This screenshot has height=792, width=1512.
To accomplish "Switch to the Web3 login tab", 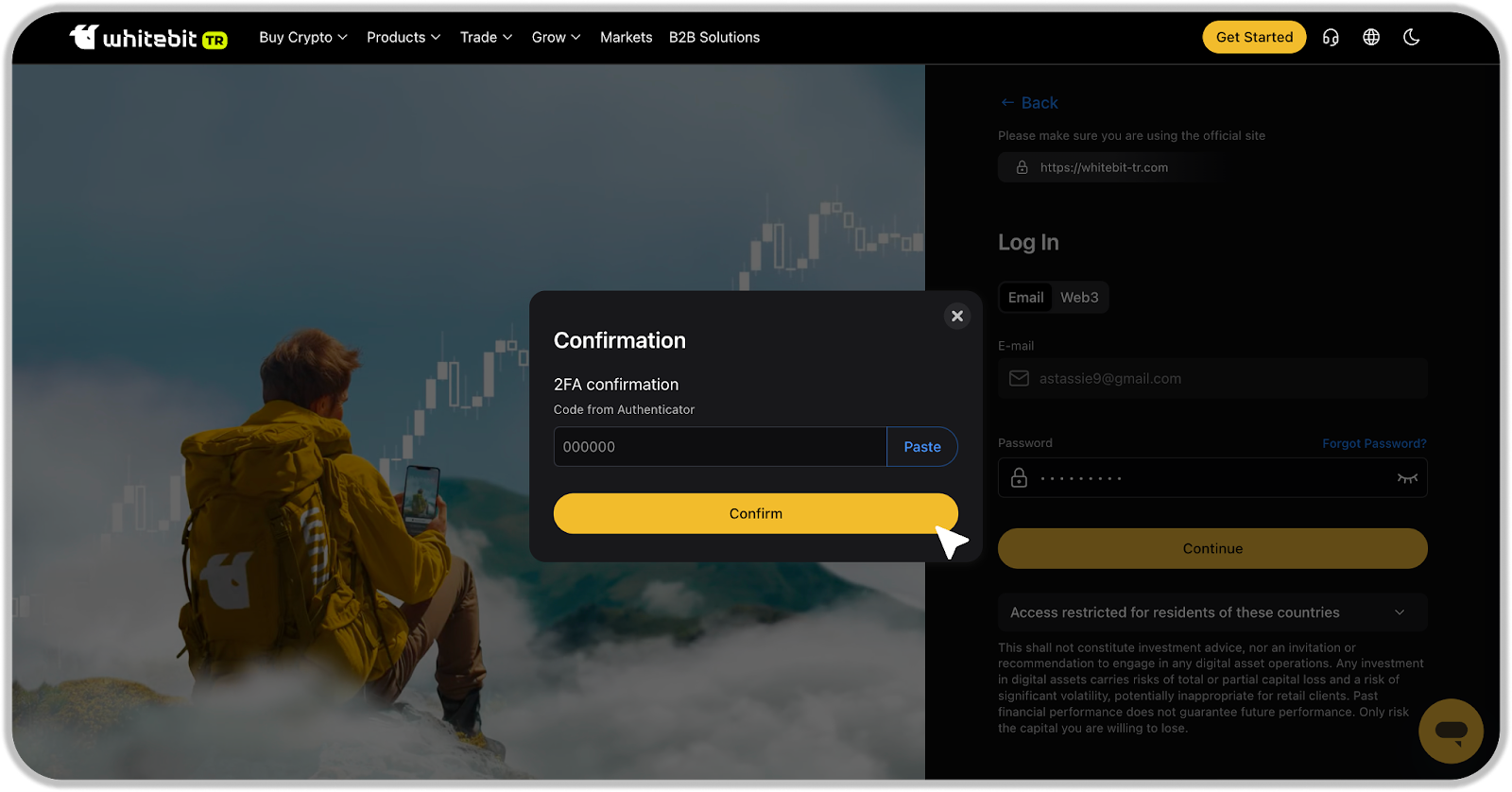I will pos(1079,298).
